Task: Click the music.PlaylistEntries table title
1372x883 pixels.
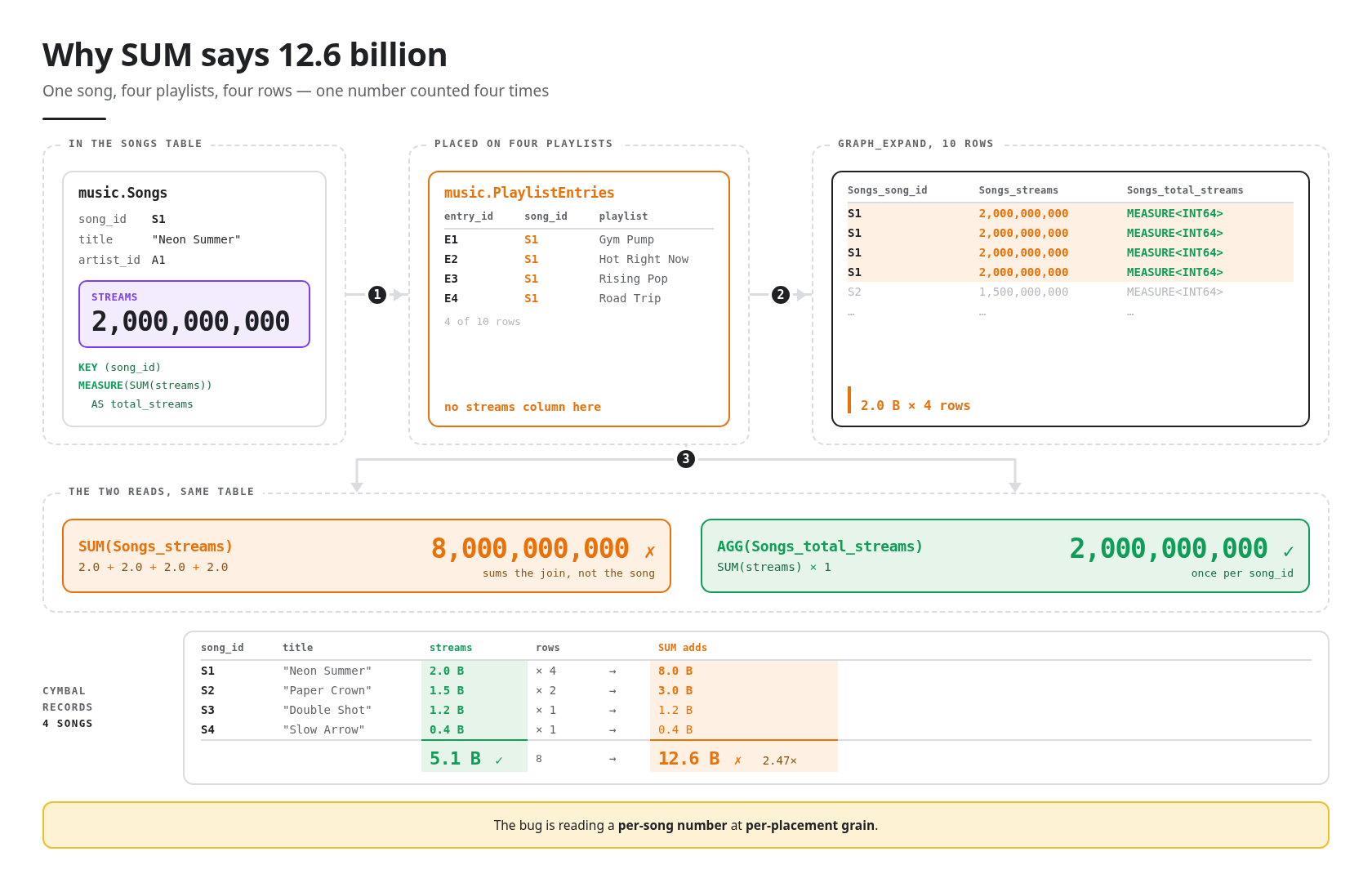Action: tap(529, 193)
